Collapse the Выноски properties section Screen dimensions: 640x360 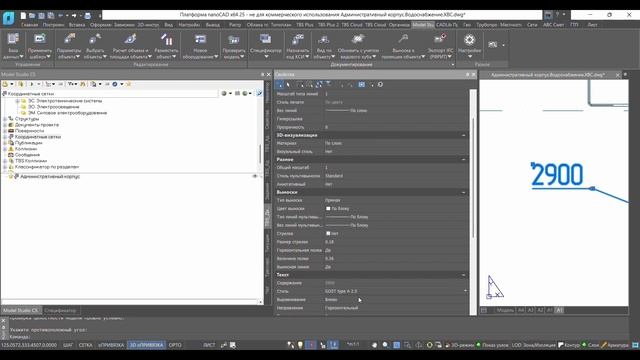point(463,192)
